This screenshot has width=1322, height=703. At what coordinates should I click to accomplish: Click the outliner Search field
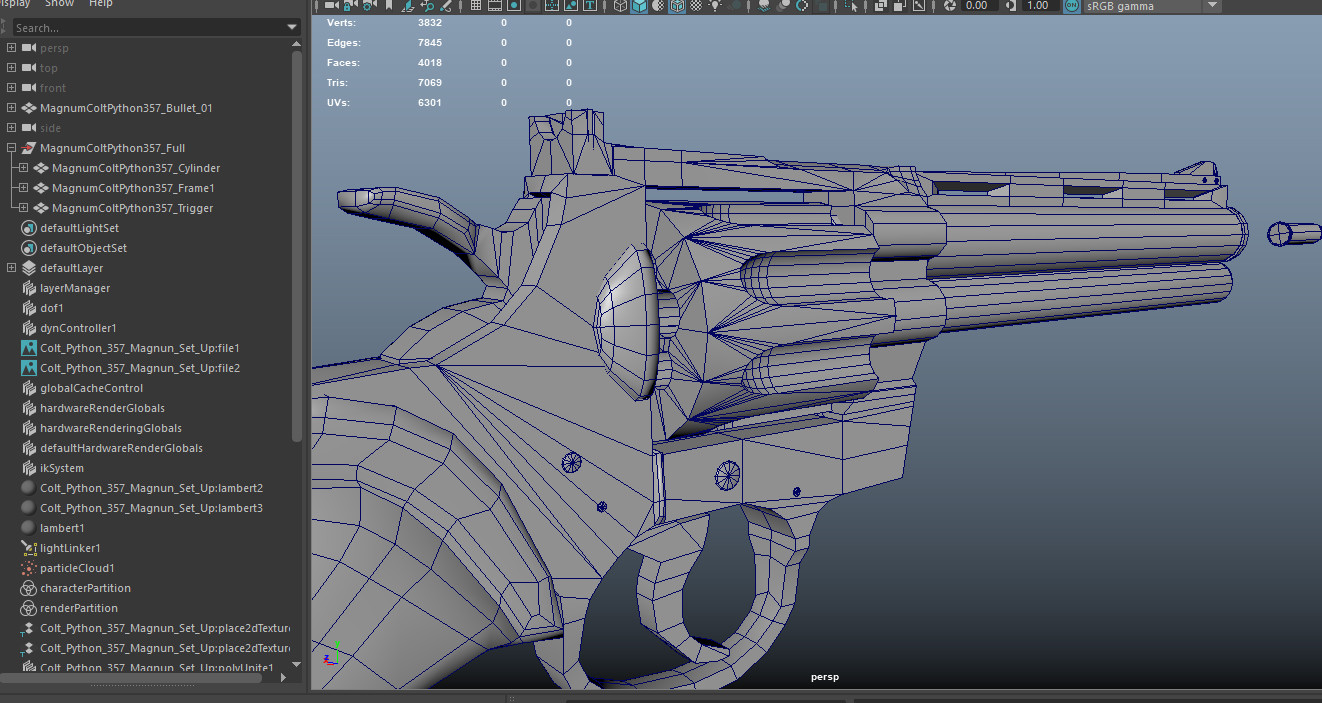(x=150, y=27)
